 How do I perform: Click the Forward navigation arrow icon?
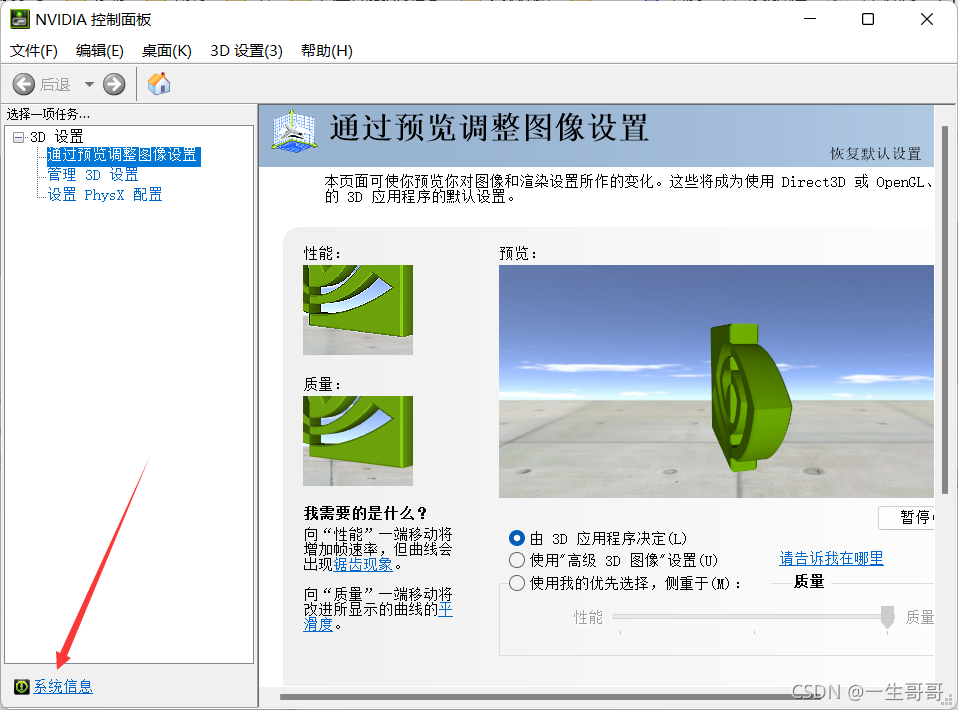(x=113, y=84)
